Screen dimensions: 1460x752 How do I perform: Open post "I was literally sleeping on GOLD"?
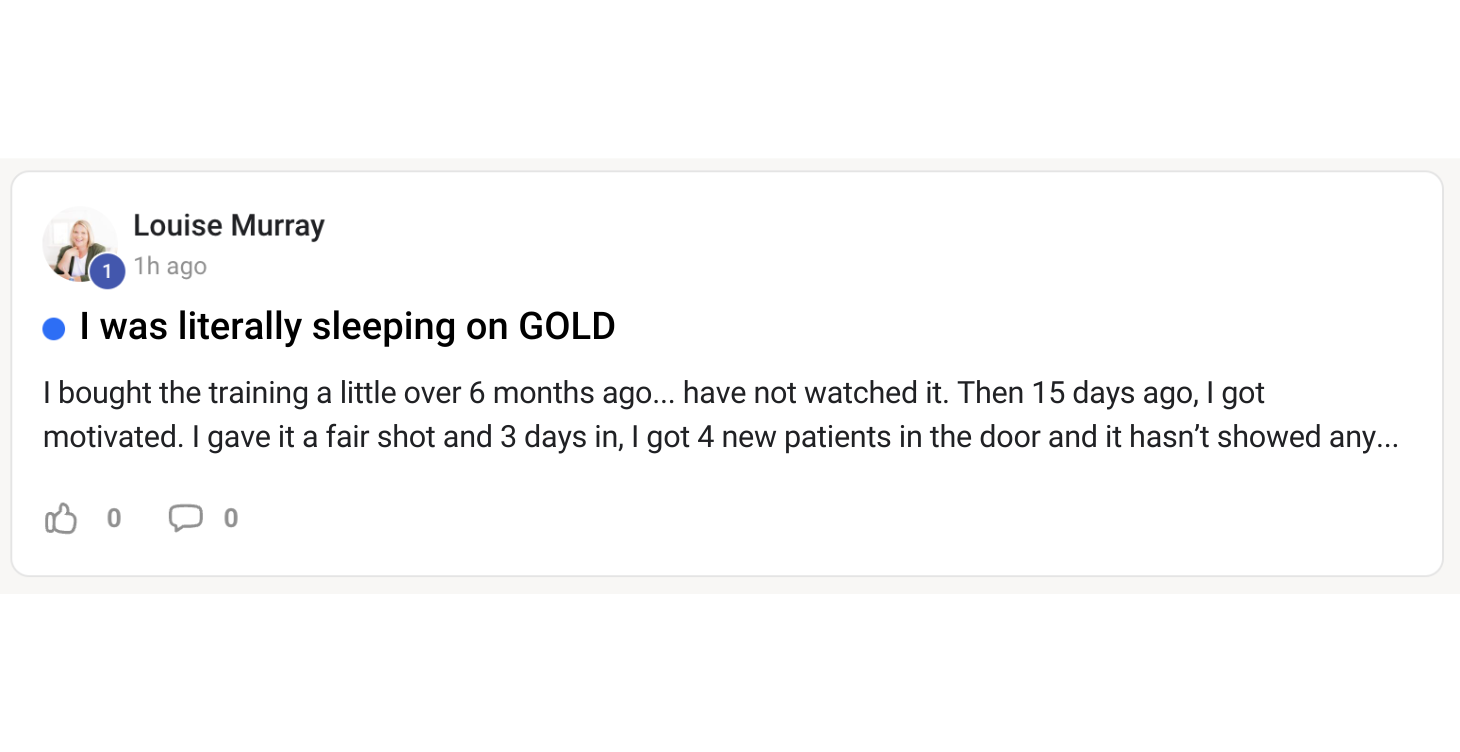point(347,327)
